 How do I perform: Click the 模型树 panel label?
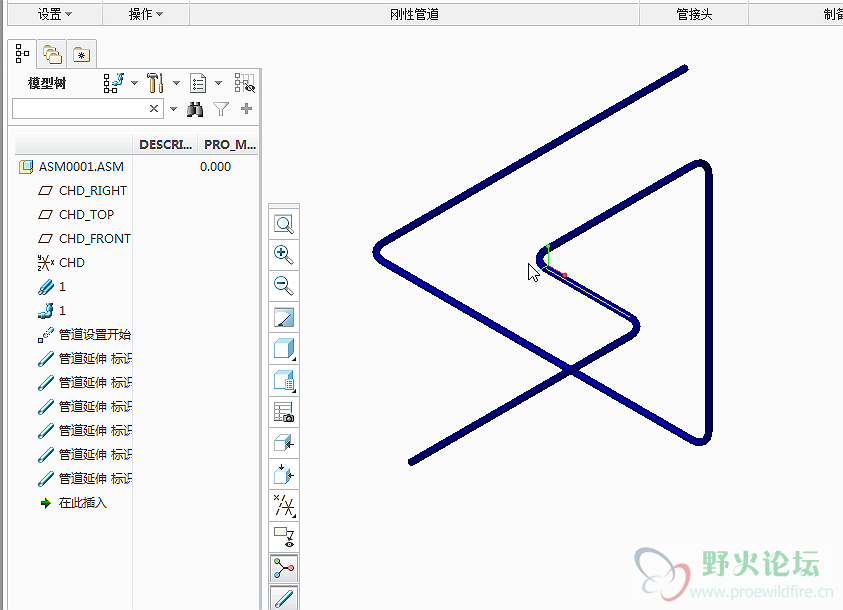(x=47, y=83)
